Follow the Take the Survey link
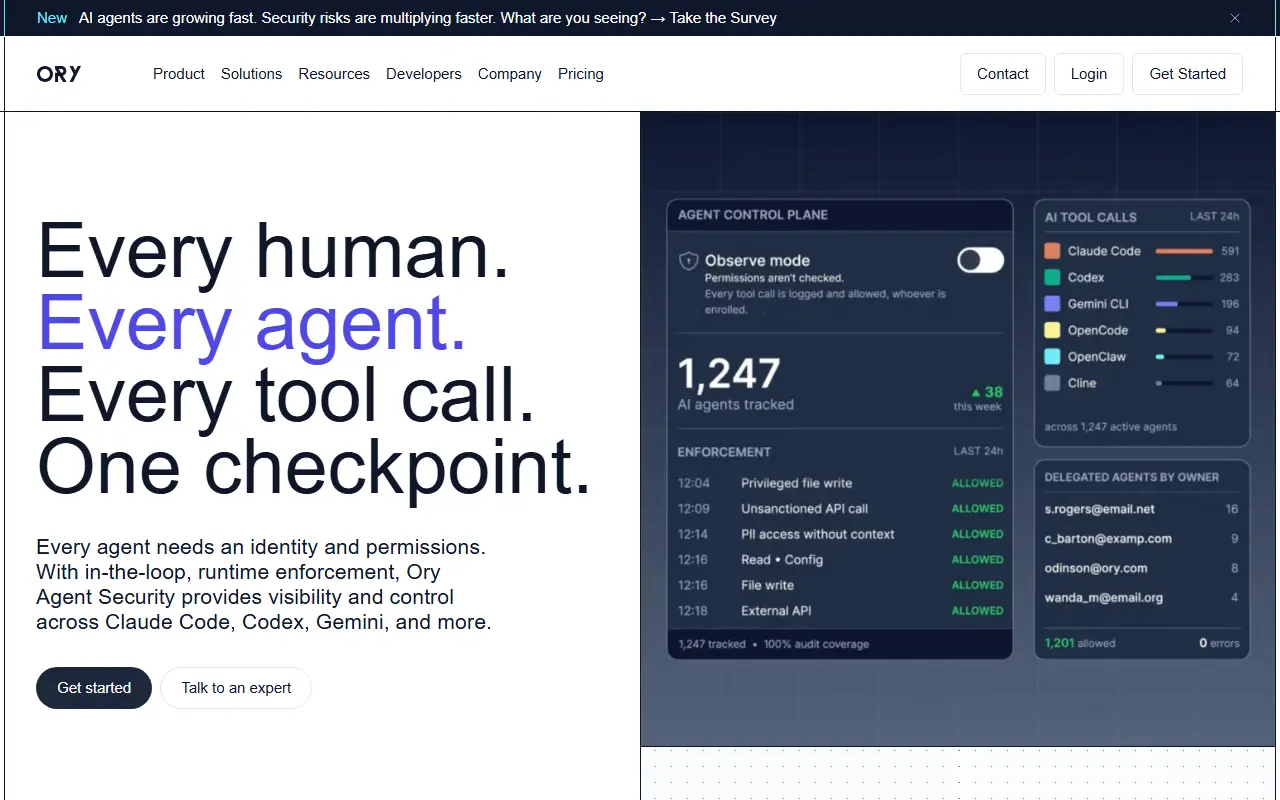The image size is (1280, 800). (723, 18)
